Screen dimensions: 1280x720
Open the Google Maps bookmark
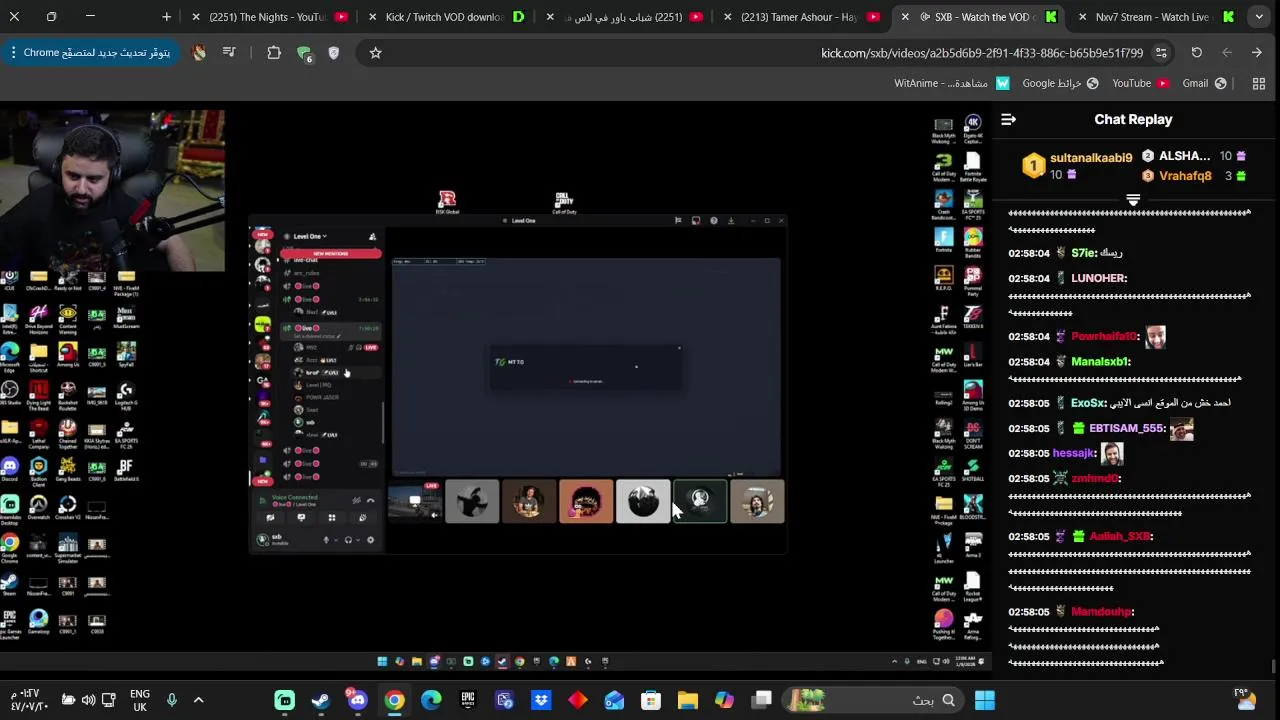pyautogui.click(x=1060, y=84)
